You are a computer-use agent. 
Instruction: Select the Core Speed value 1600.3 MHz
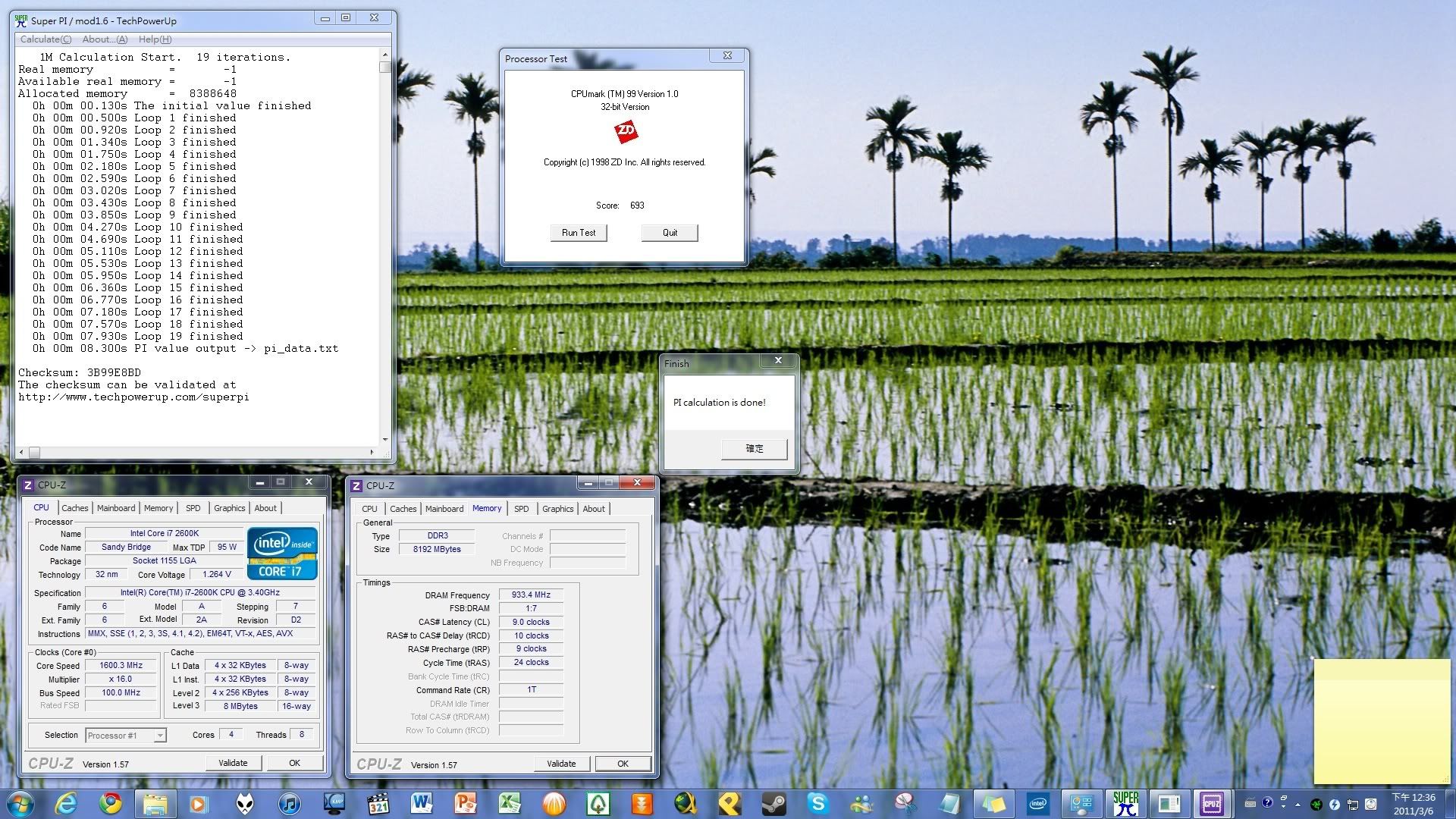pyautogui.click(x=121, y=666)
